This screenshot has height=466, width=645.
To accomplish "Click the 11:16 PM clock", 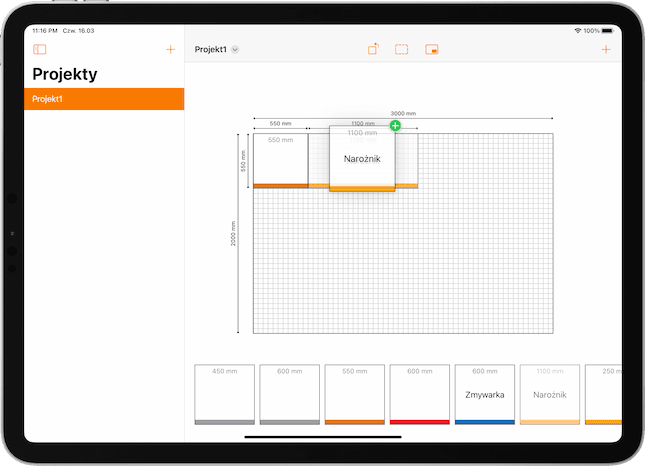I will [45, 31].
